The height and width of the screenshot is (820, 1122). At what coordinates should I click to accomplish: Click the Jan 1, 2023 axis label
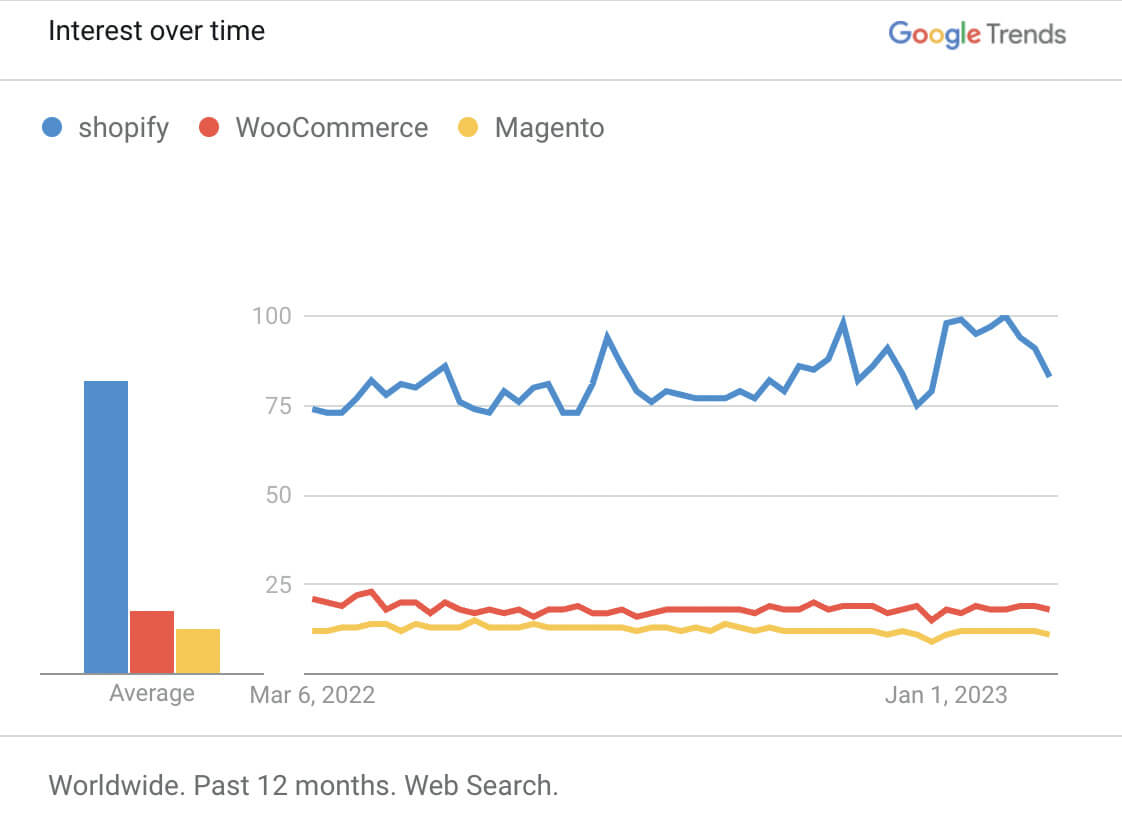(x=946, y=695)
